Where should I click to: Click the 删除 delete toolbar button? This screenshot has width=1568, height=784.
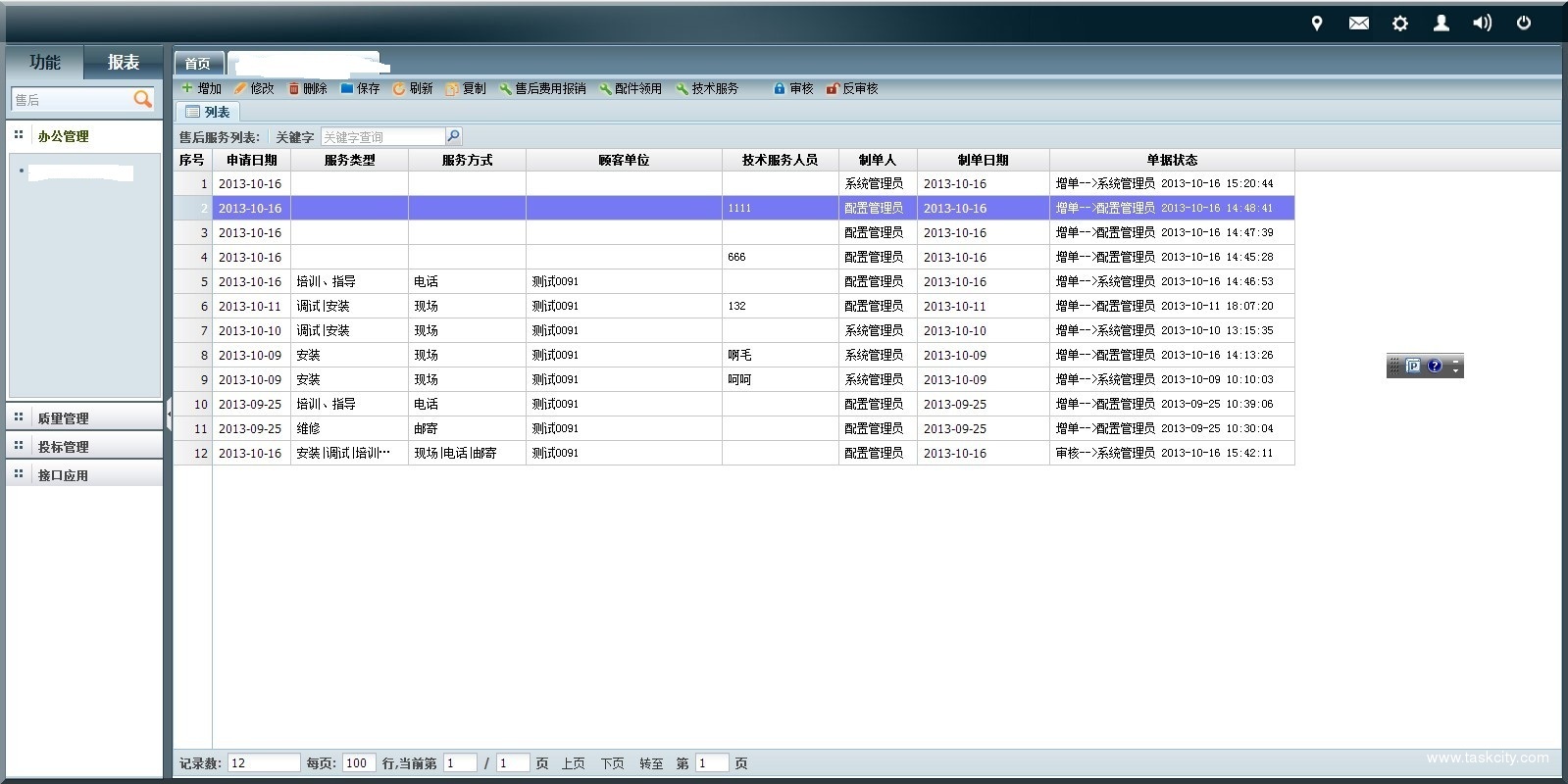[x=307, y=88]
